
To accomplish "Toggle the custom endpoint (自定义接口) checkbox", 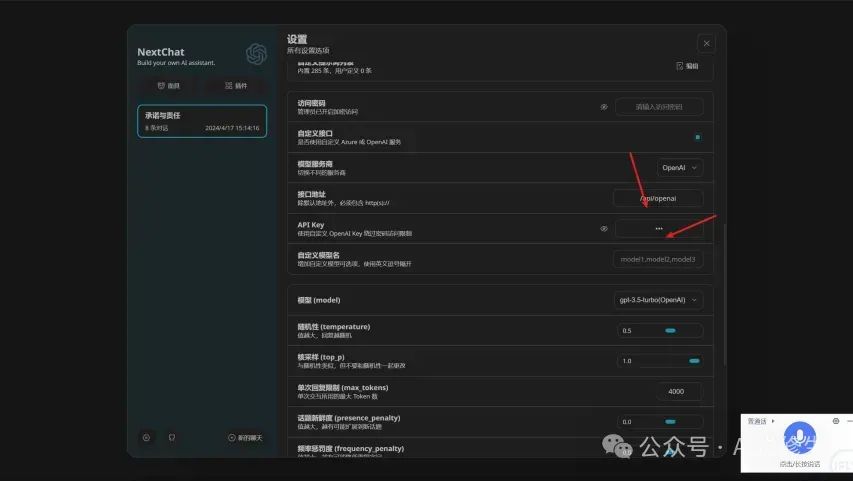I will click(697, 137).
